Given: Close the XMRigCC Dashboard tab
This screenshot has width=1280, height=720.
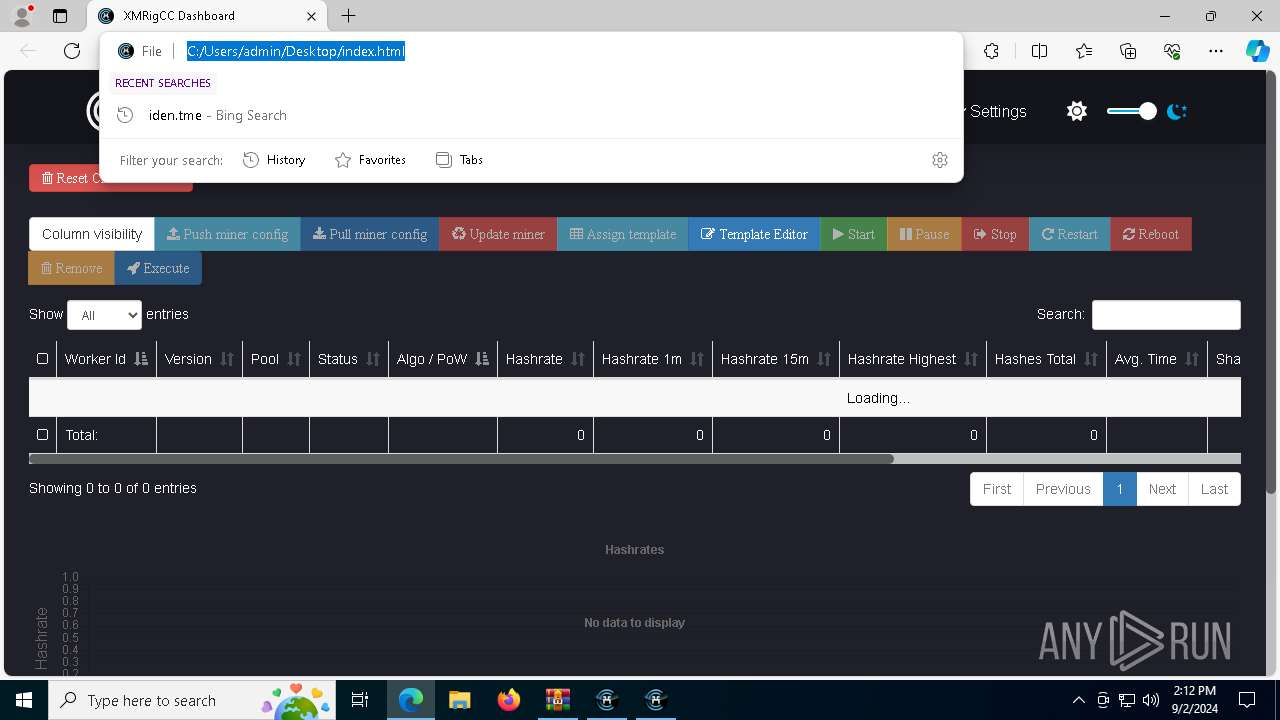Looking at the screenshot, I should point(311,16).
